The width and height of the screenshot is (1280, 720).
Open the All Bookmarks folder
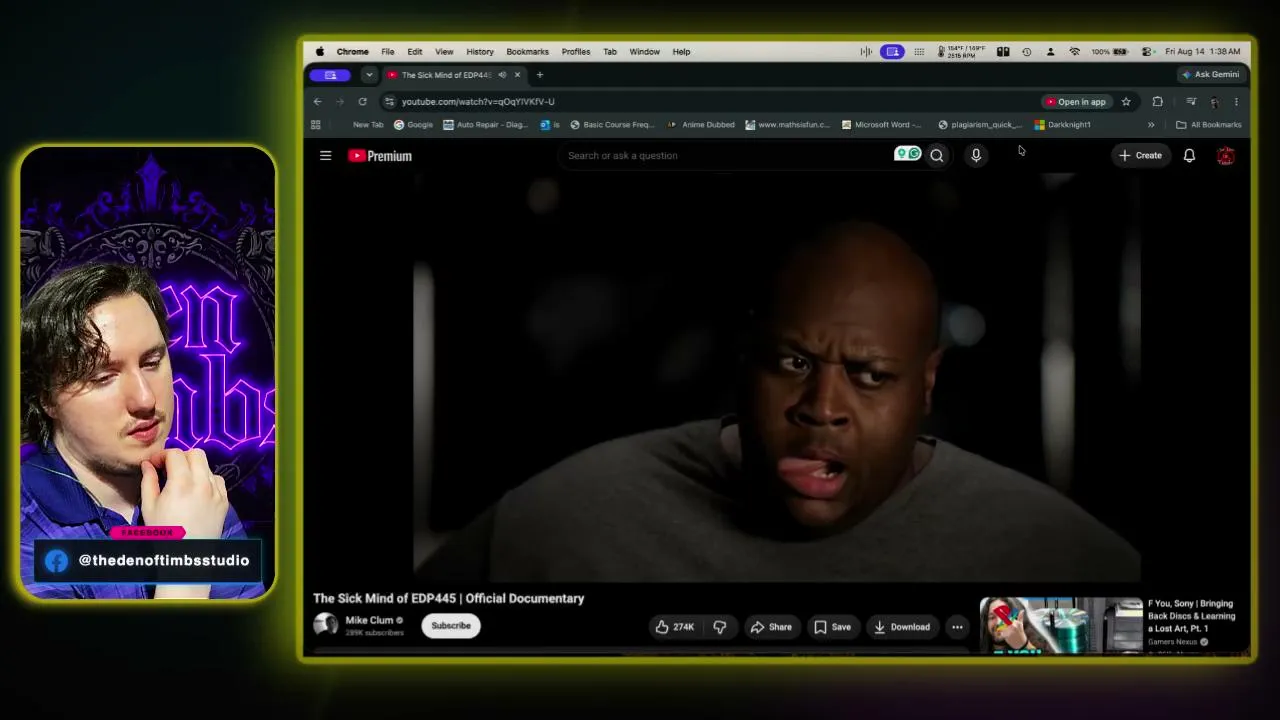[x=1209, y=125]
